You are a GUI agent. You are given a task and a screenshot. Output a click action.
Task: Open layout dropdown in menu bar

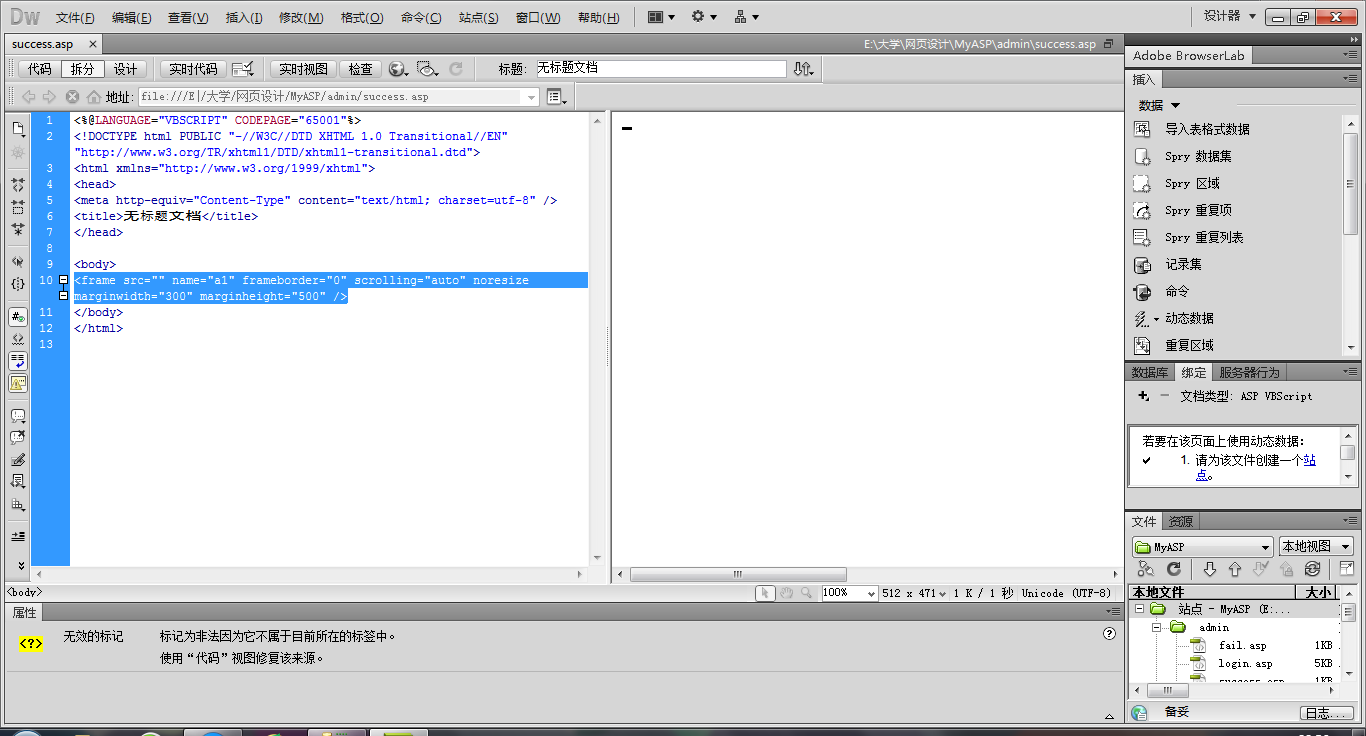[x=661, y=17]
